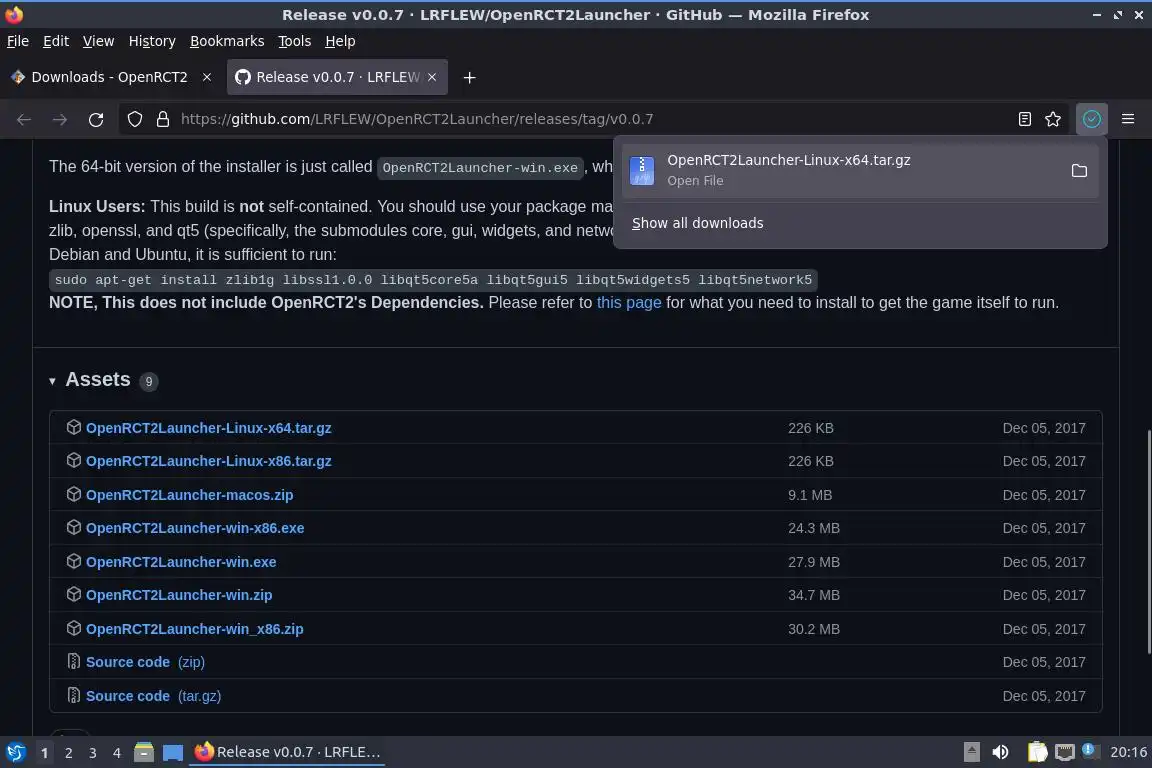Open new tab with plus button
The width and height of the screenshot is (1152, 768).
469,77
